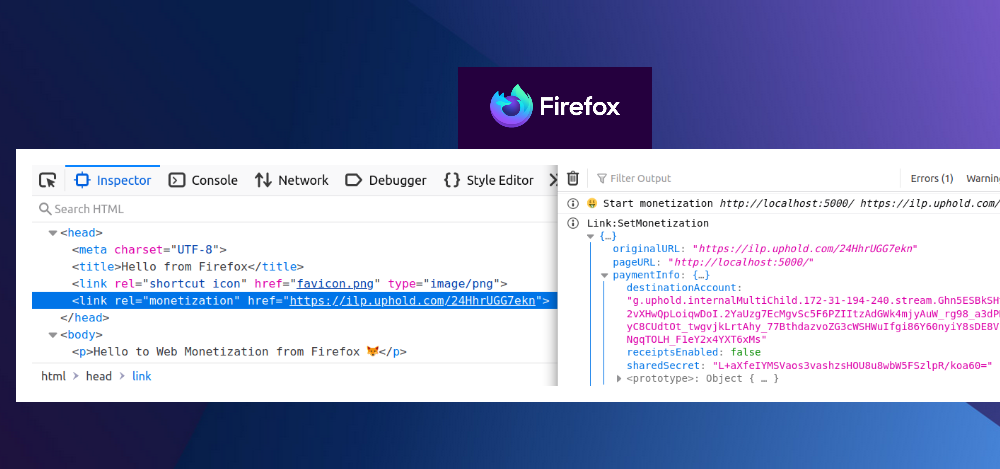This screenshot has height=469, width=1000.
Task: Collapse the paymentInfo object
Action: pyautogui.click(x=605, y=276)
